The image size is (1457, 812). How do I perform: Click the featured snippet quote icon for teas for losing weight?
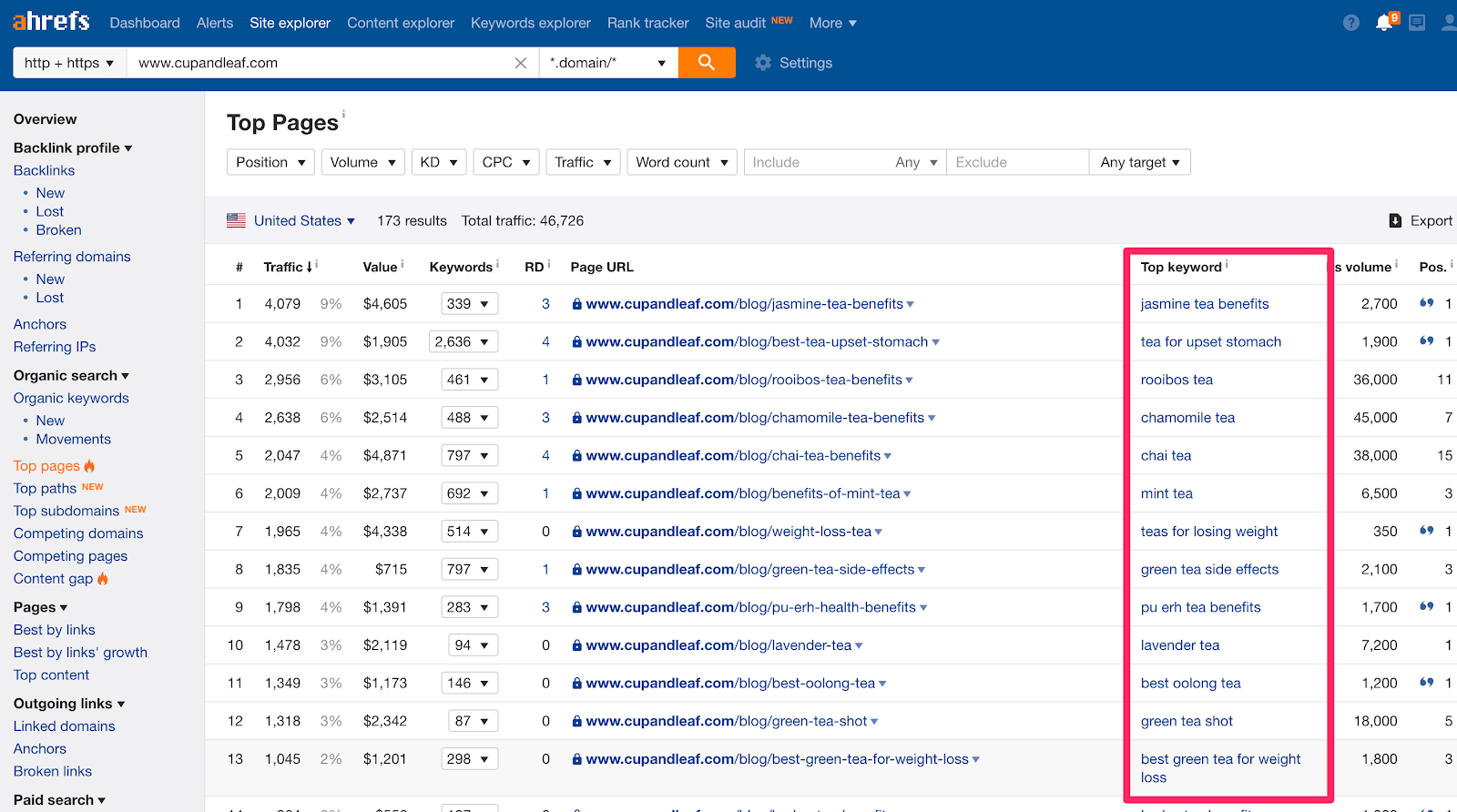coord(1427,530)
